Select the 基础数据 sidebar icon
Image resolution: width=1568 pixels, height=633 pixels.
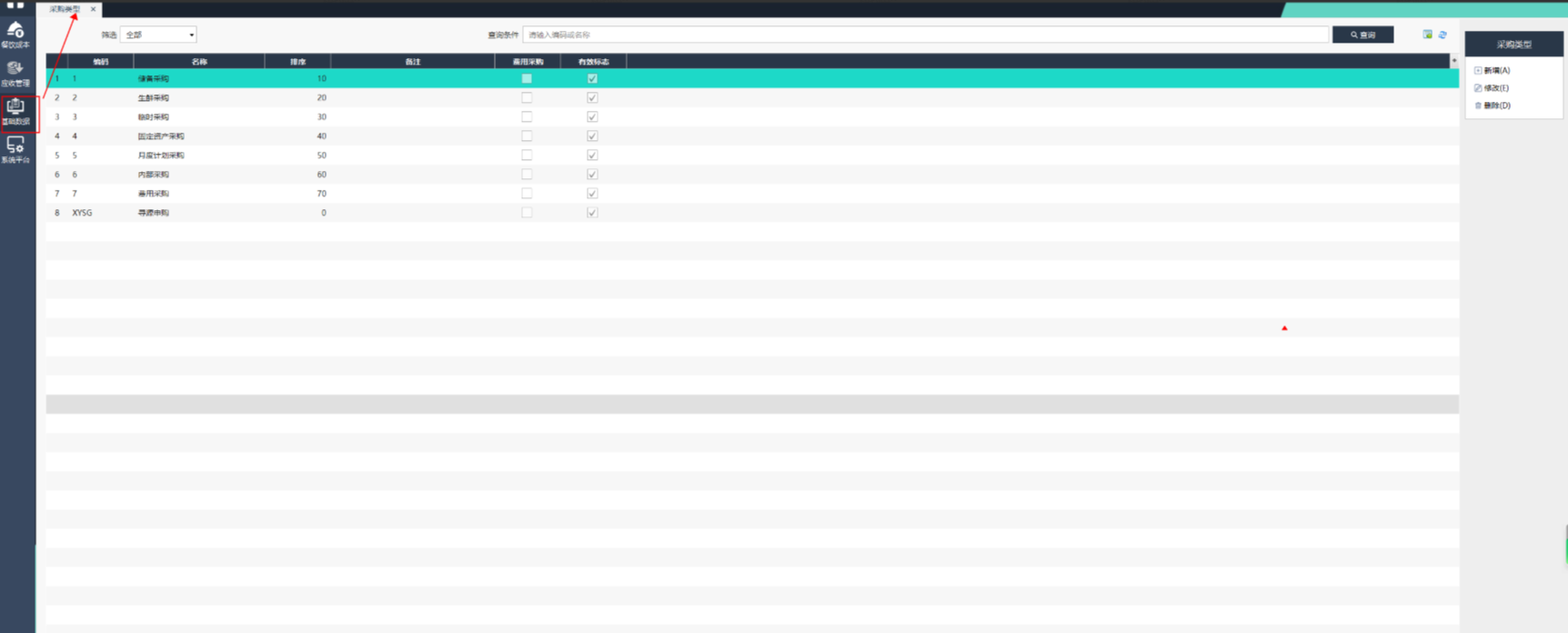[15, 112]
